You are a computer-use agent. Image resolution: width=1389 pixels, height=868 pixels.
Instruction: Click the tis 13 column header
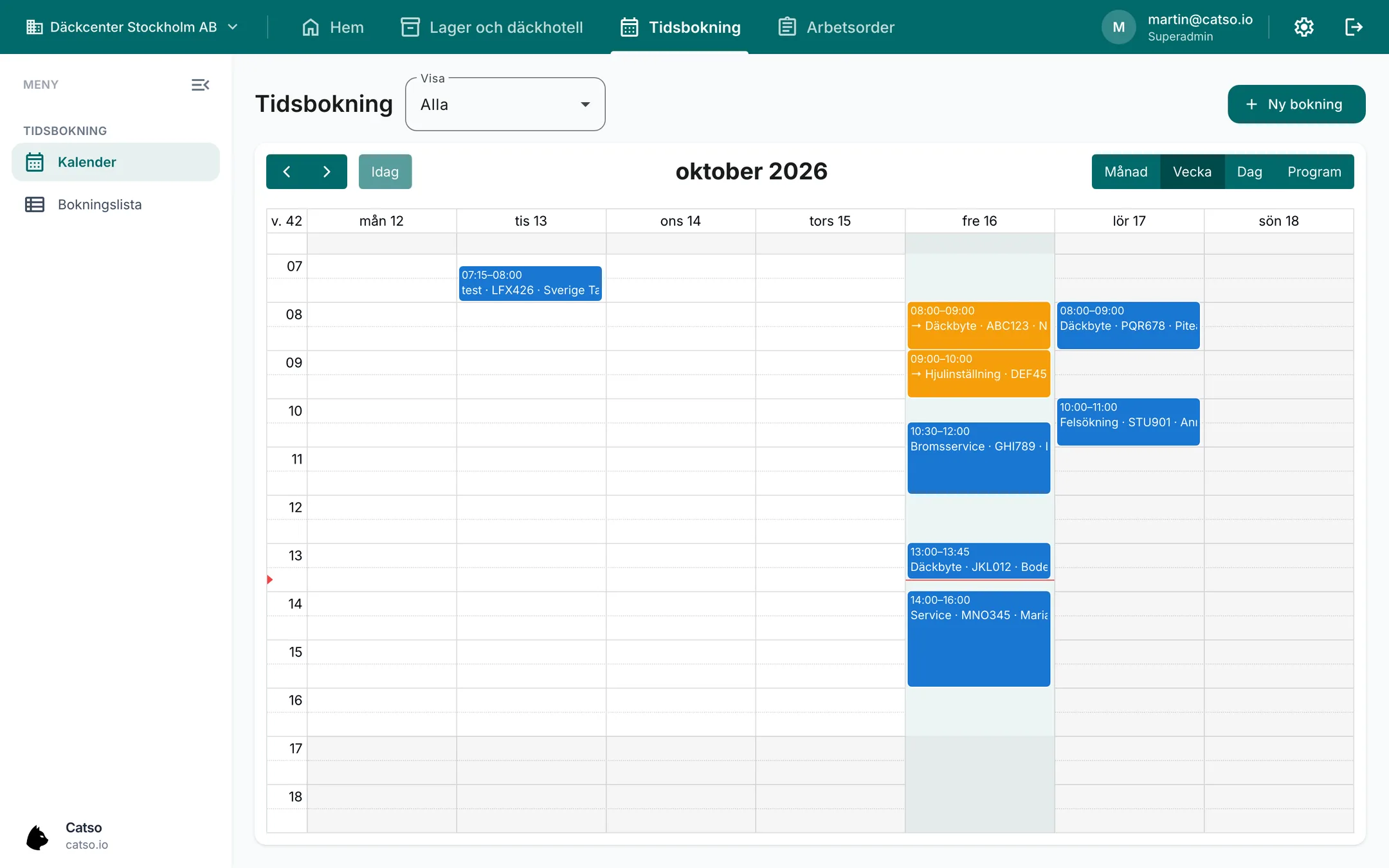[x=531, y=221]
